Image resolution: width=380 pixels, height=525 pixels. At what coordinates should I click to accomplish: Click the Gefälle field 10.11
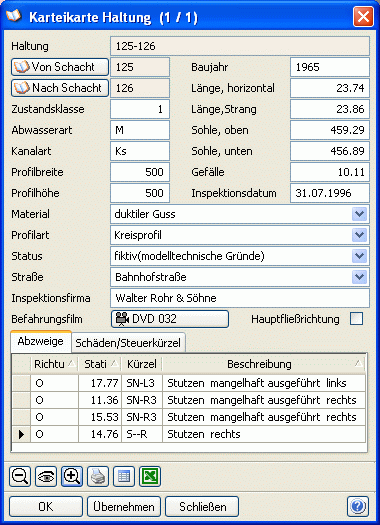pos(330,172)
